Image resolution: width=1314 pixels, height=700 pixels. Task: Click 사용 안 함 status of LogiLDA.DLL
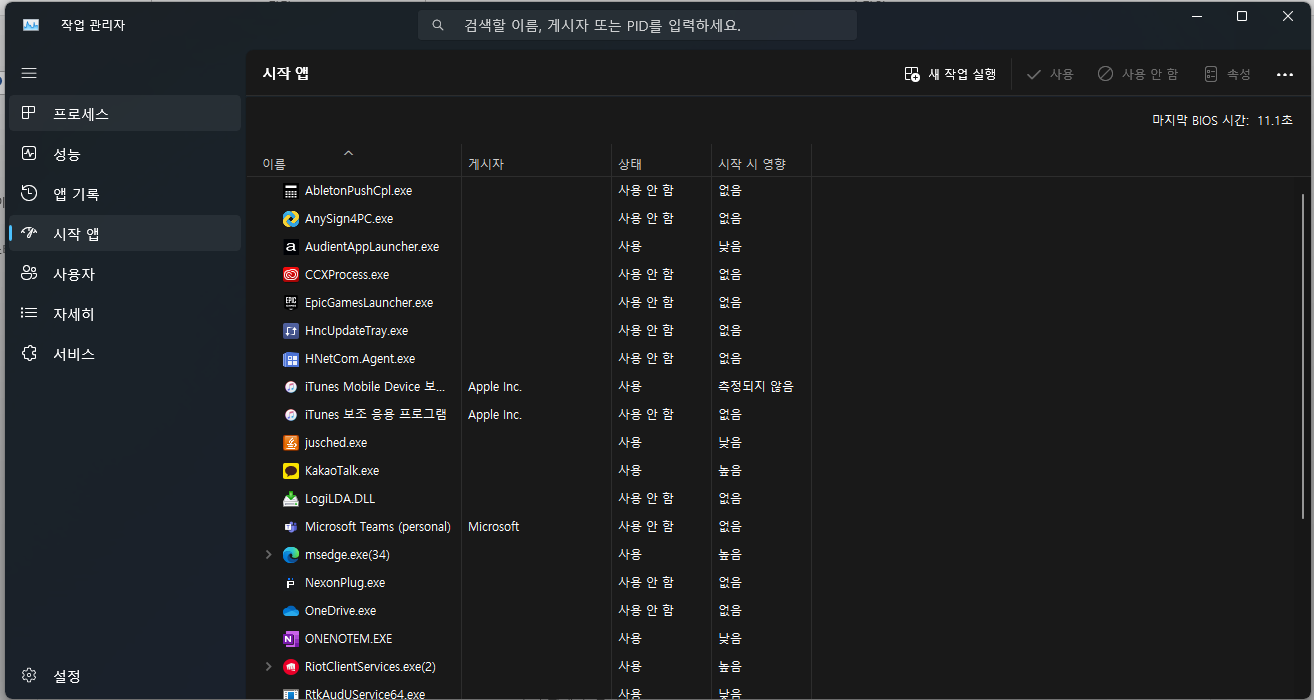tap(646, 498)
